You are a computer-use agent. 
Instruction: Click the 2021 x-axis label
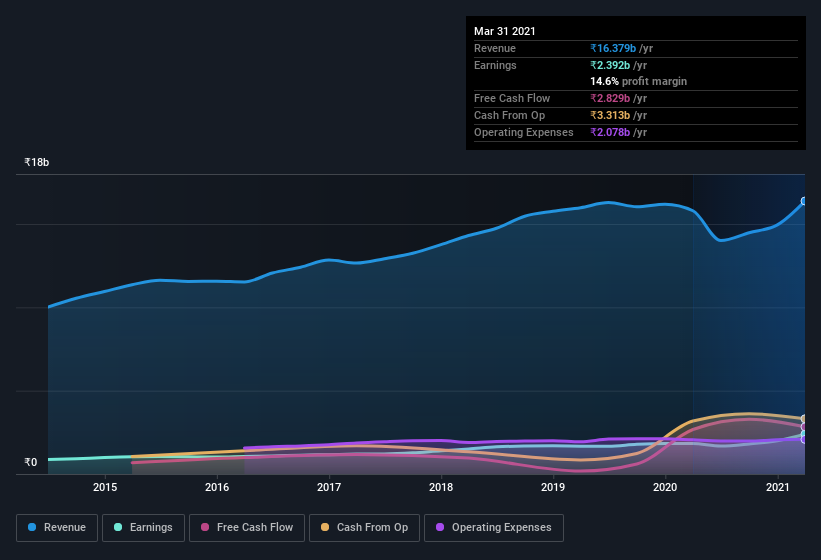(x=778, y=487)
